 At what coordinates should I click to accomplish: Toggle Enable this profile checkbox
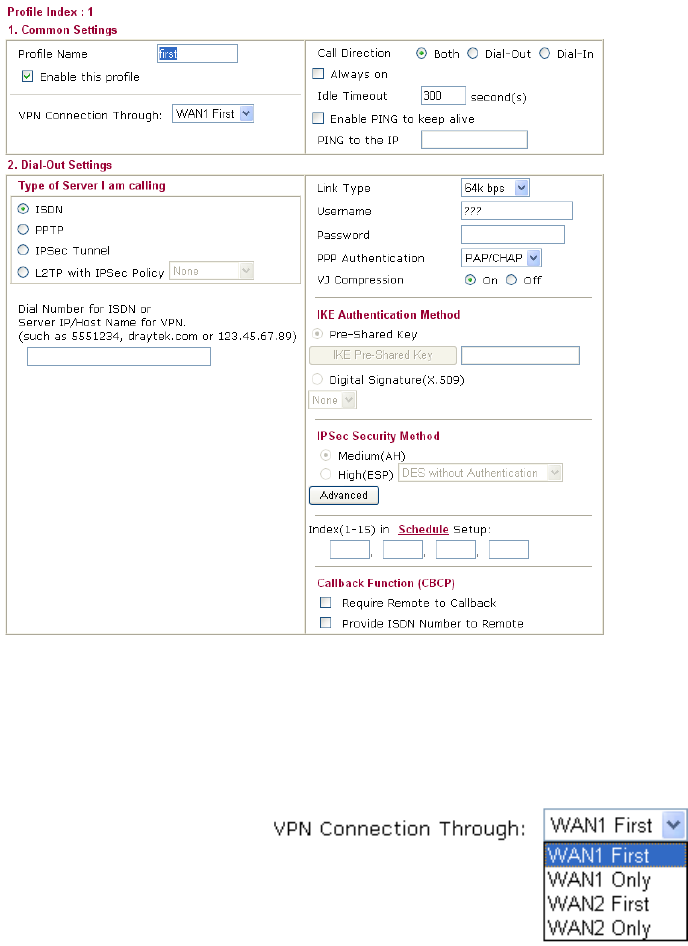[x=27, y=77]
